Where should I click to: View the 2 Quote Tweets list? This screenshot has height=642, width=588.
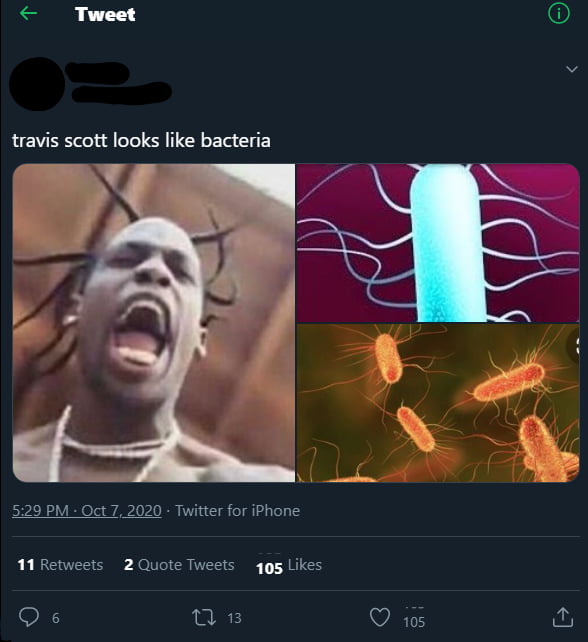point(179,565)
